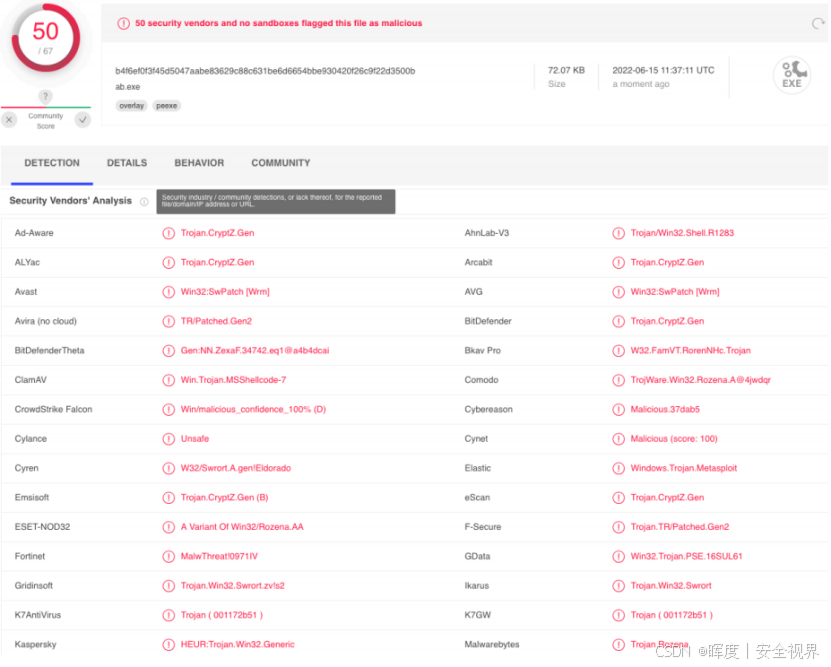Click the 50 / 67 detection score gauge
This screenshot has width=831, height=667.
[46, 38]
